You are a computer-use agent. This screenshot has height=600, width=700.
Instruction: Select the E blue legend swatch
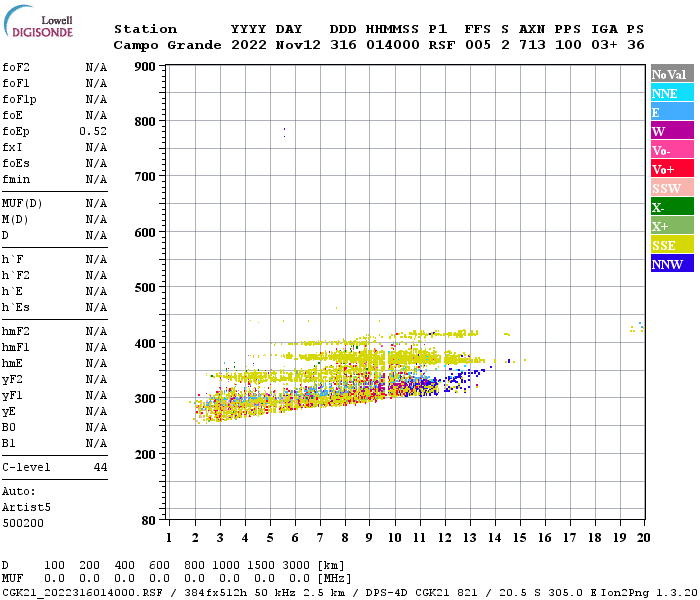pos(672,112)
